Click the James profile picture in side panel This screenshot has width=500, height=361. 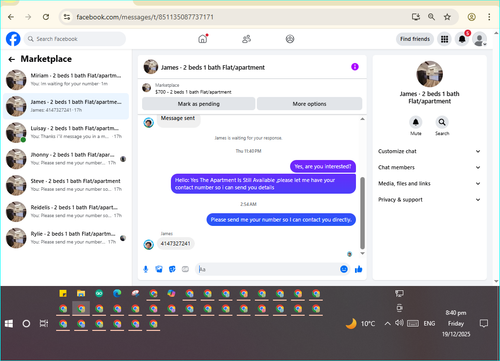tap(430, 74)
